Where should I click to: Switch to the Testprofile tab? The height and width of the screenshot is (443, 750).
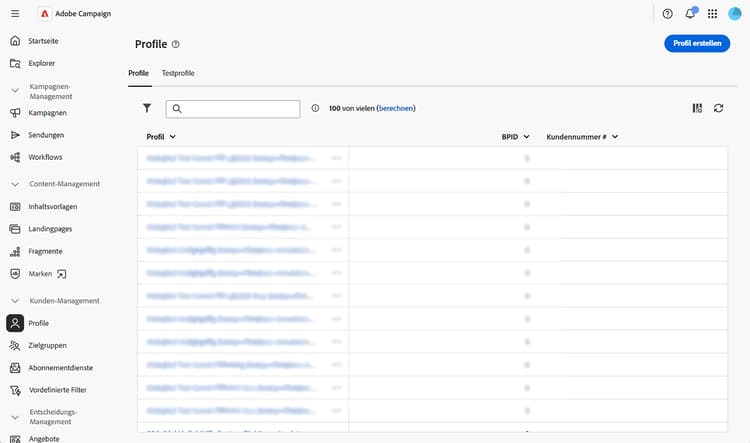(x=178, y=73)
